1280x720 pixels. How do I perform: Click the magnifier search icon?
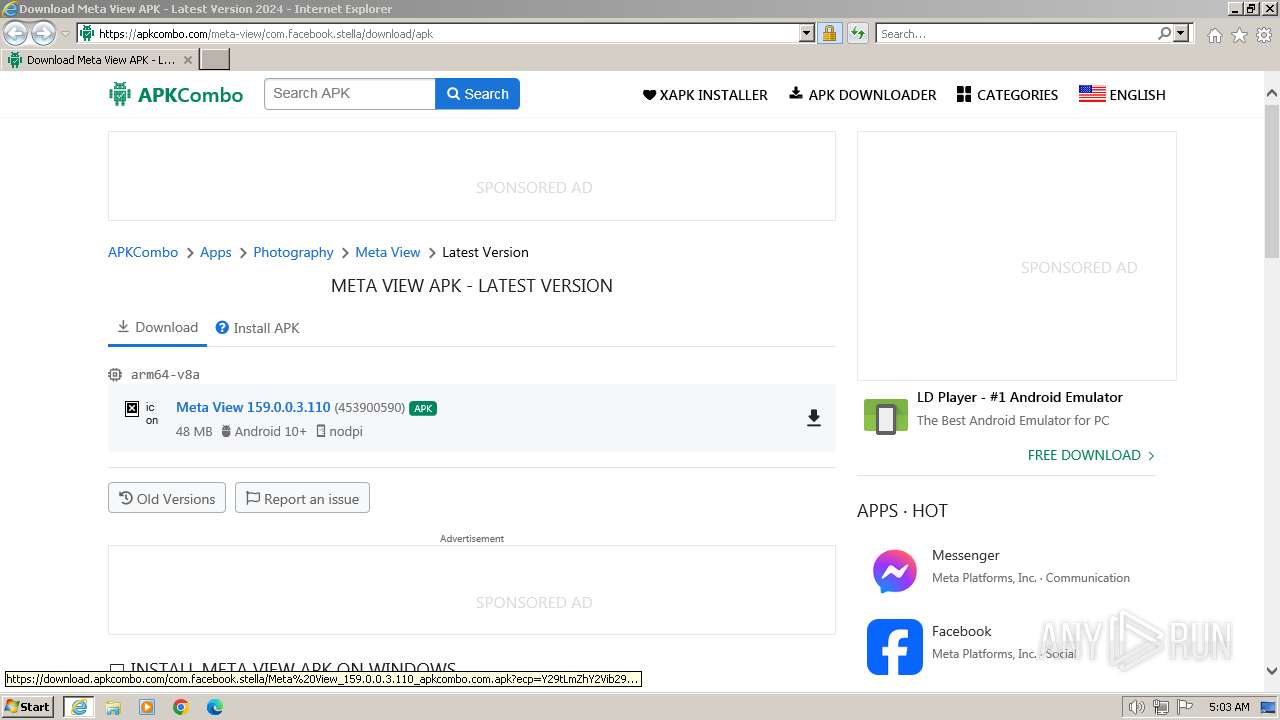(1164, 33)
